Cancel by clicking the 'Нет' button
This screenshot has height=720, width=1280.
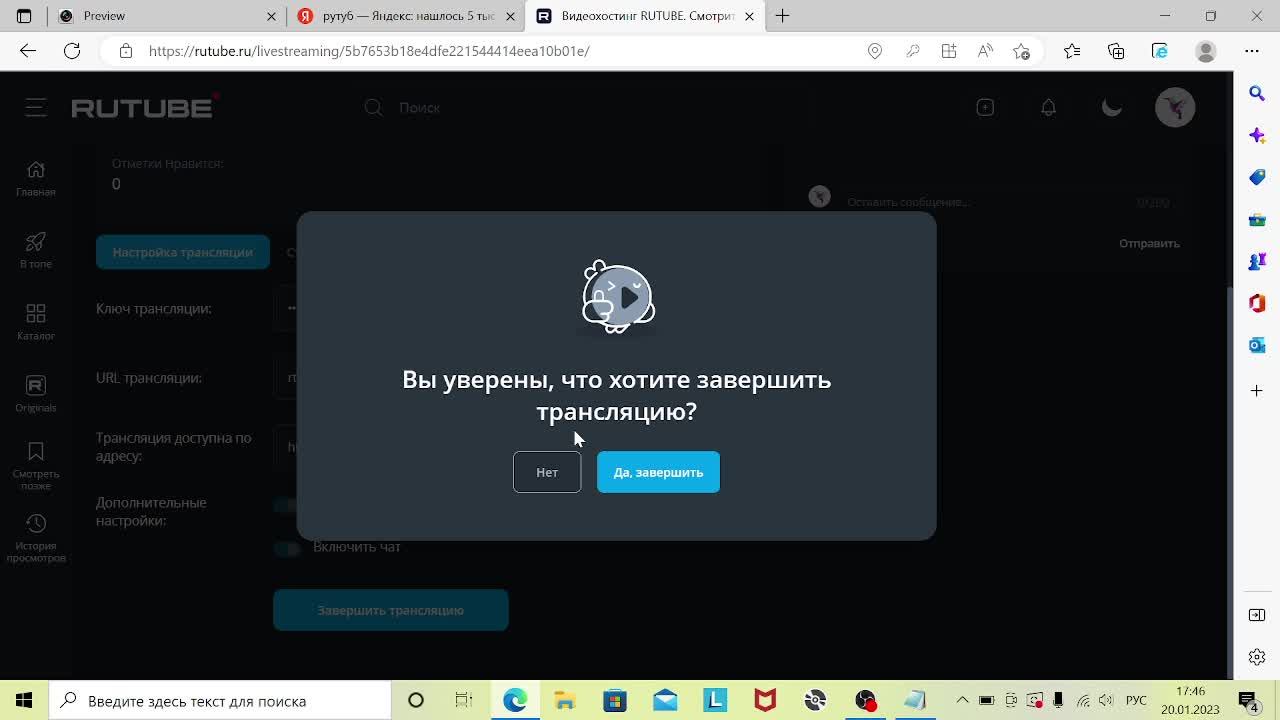click(x=547, y=472)
